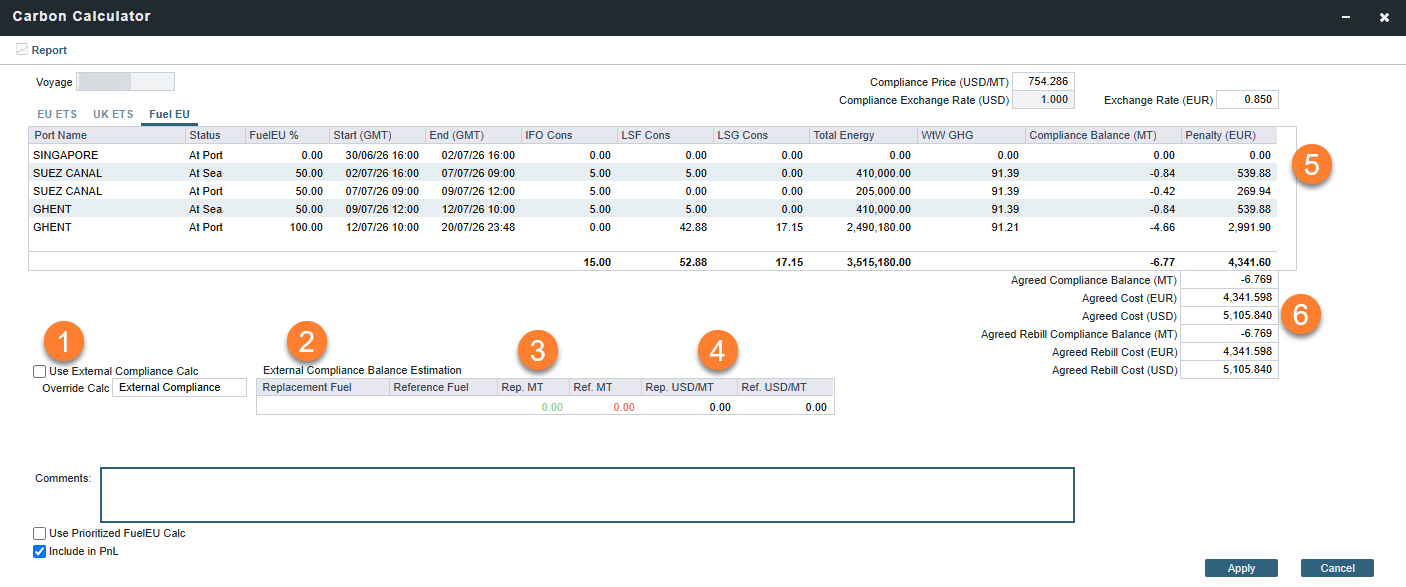Click into the Comments text area
Screen dimensions: 1406x587
coord(587,495)
